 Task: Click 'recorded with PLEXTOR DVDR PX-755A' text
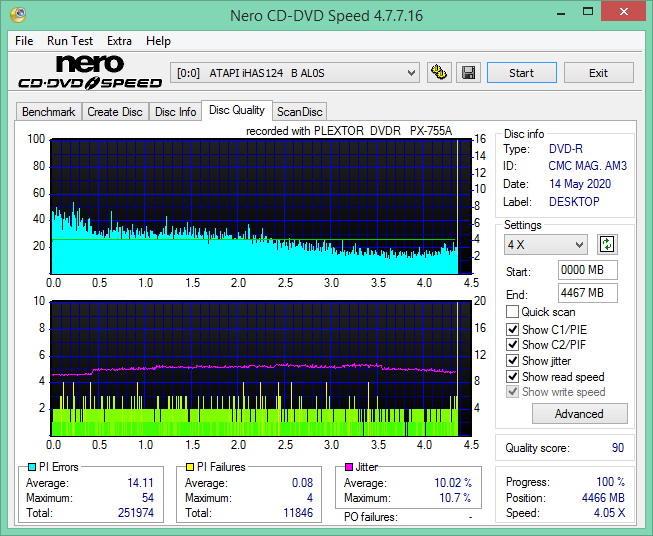coord(349,131)
